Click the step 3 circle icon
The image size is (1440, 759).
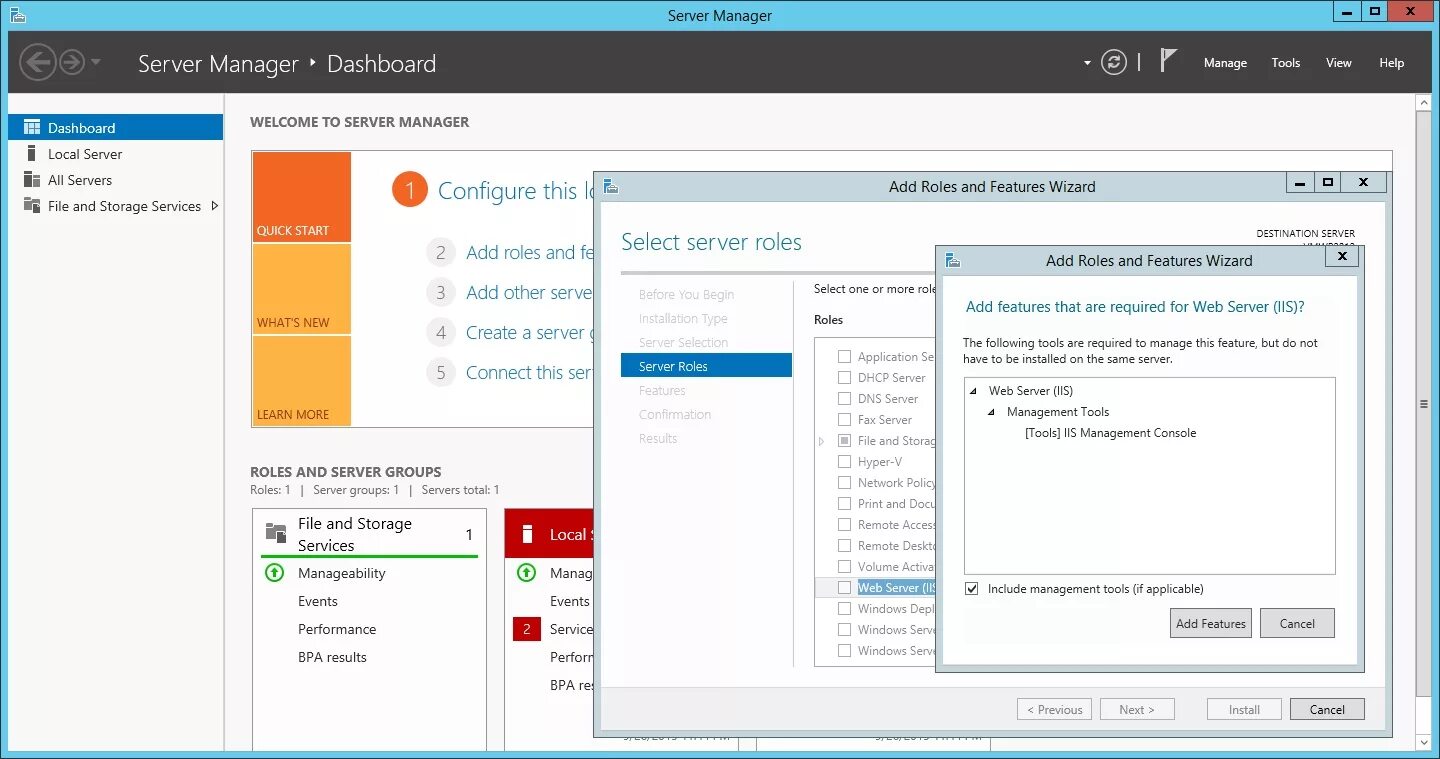440,293
